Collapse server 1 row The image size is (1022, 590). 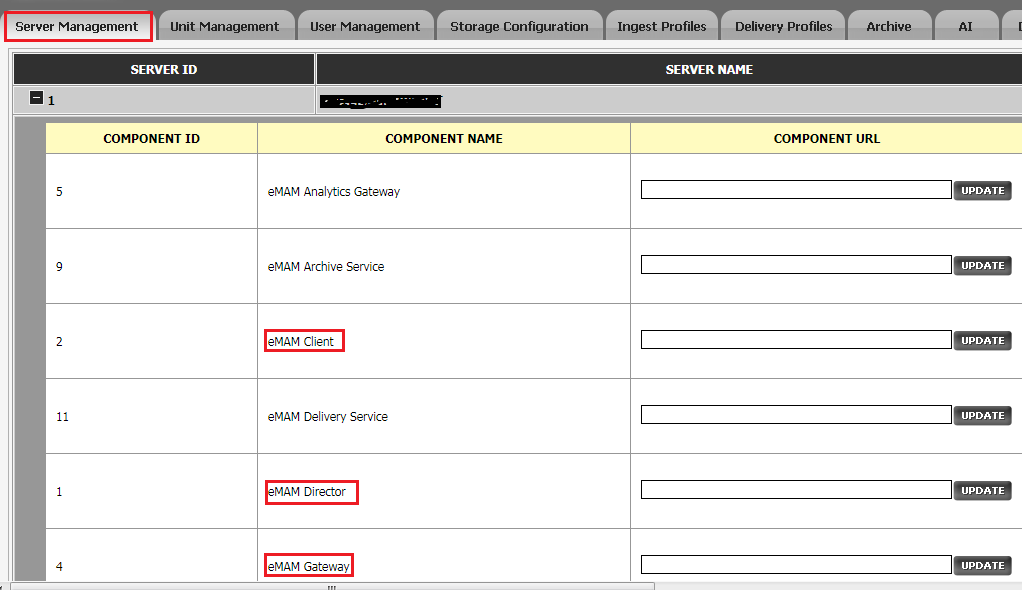(36, 98)
